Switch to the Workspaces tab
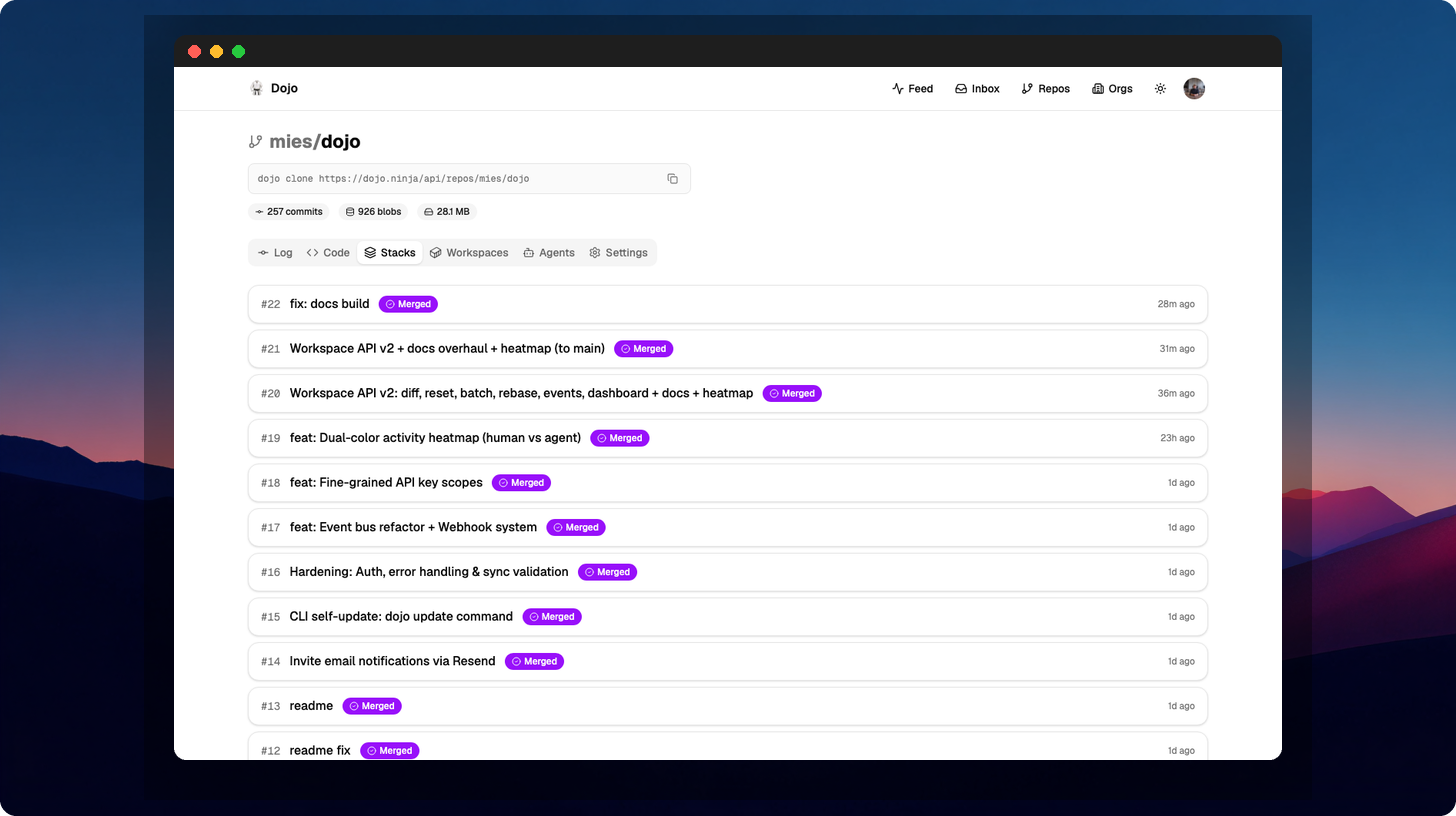This screenshot has width=1456, height=816. point(468,252)
